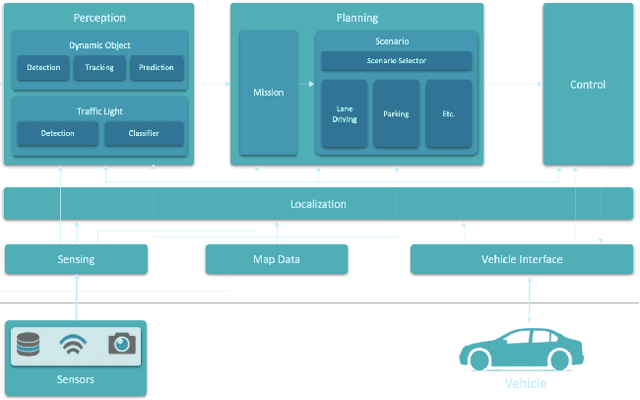Select the Control module block
The height and width of the screenshot is (400, 640).
[x=588, y=85]
